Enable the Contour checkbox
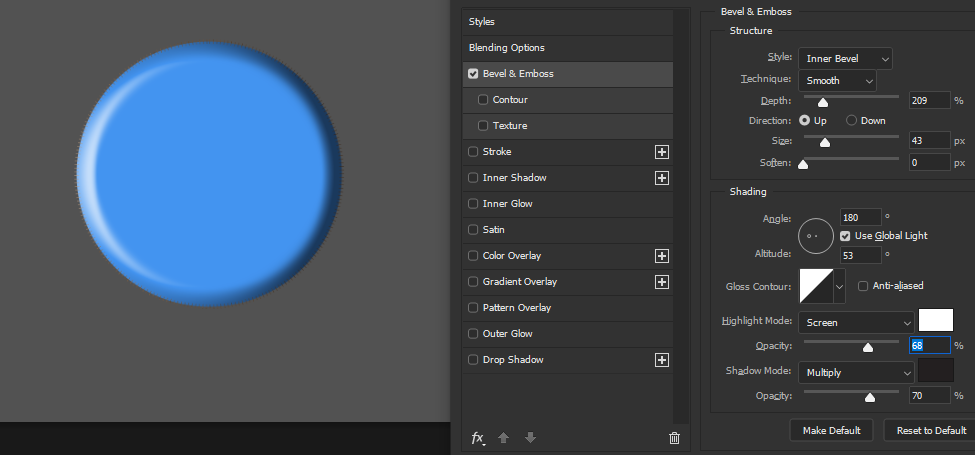975x455 pixels. click(483, 99)
